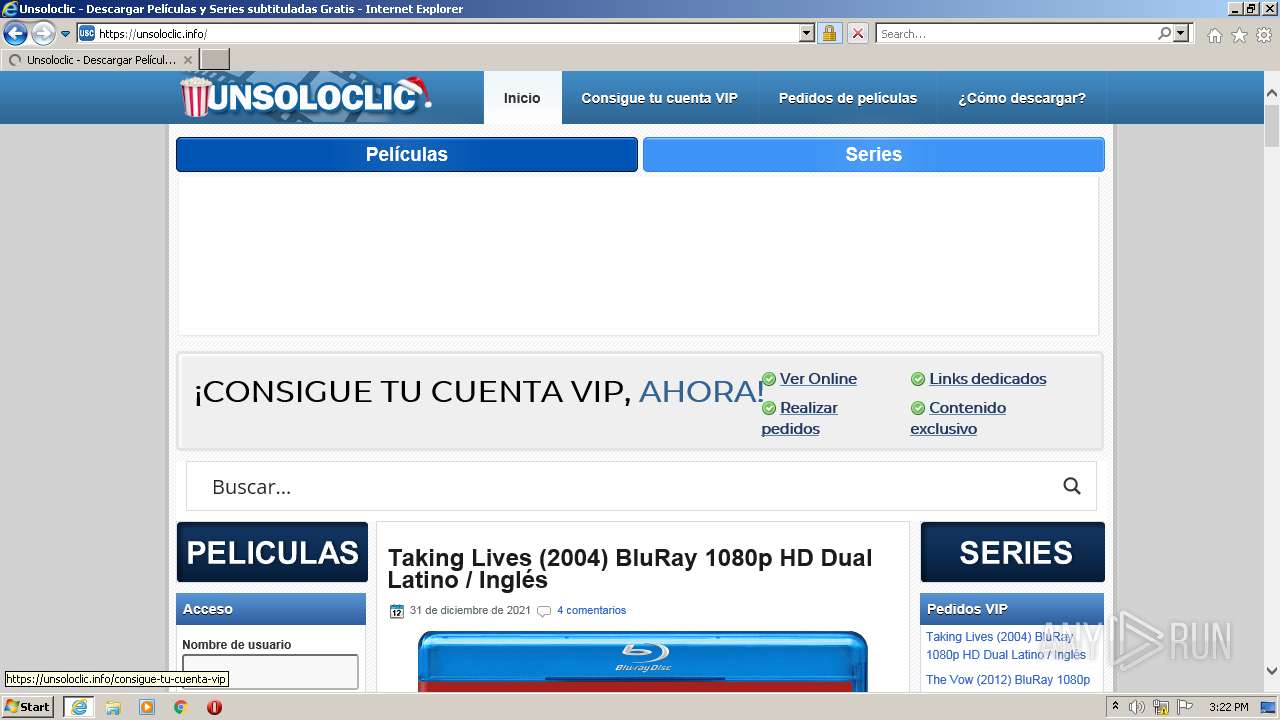Select the Unsoloclic browser tab

point(100,60)
